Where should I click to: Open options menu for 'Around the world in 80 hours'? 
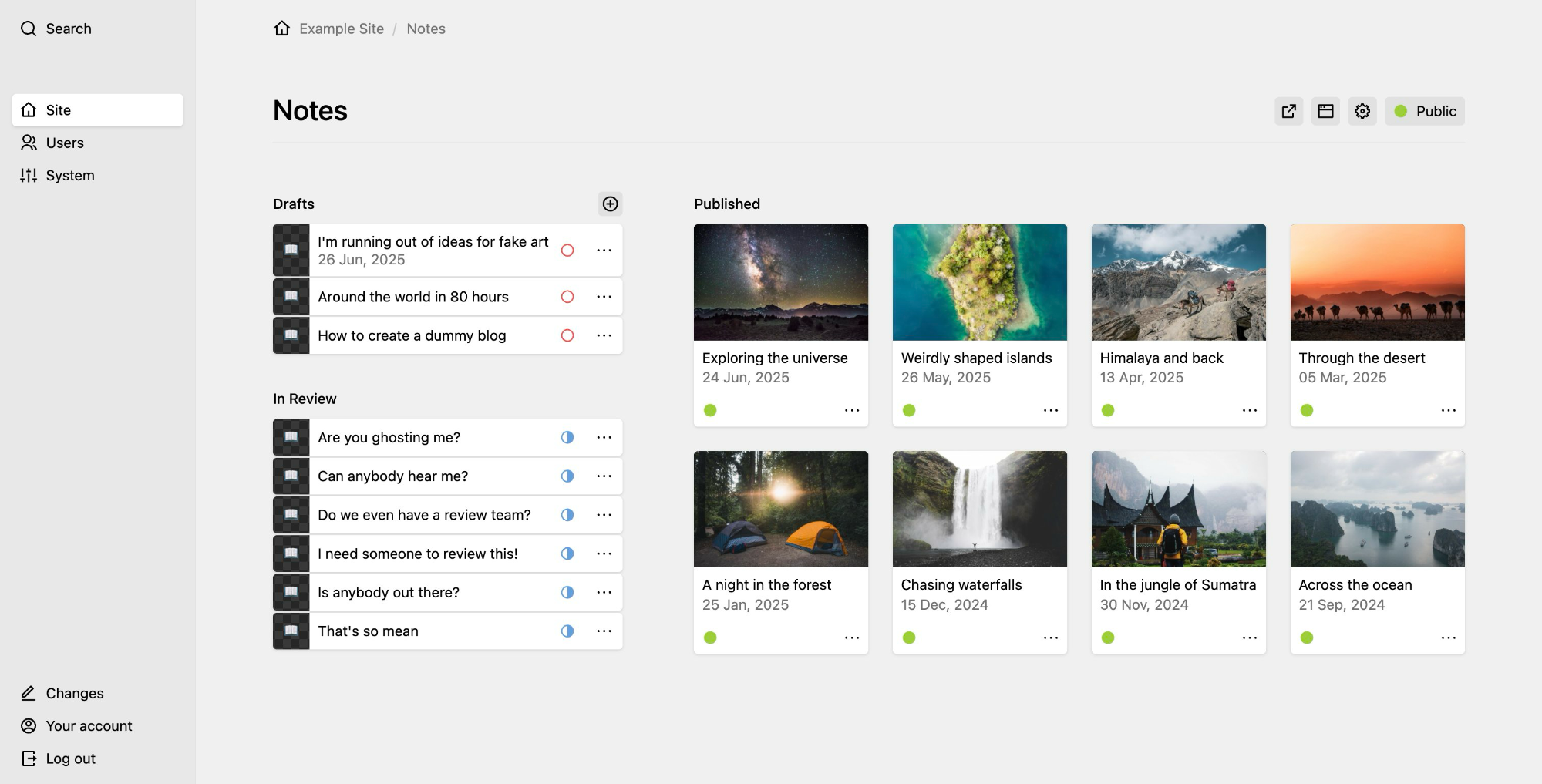tap(604, 296)
